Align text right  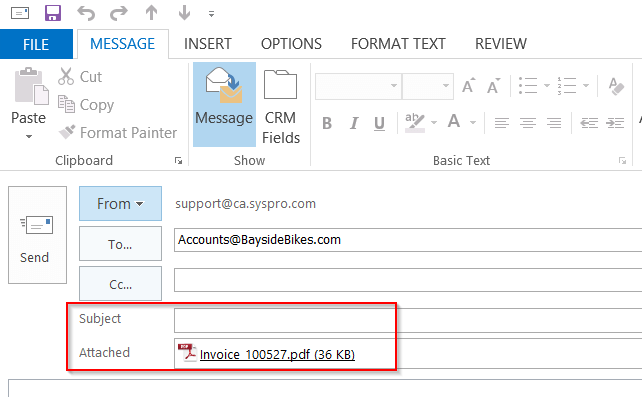[554, 123]
